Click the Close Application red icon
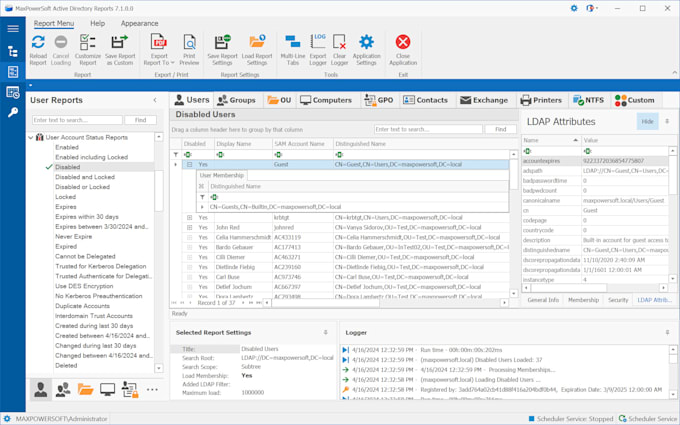Viewport: 680px width, 425px height. pyautogui.click(x=403, y=42)
